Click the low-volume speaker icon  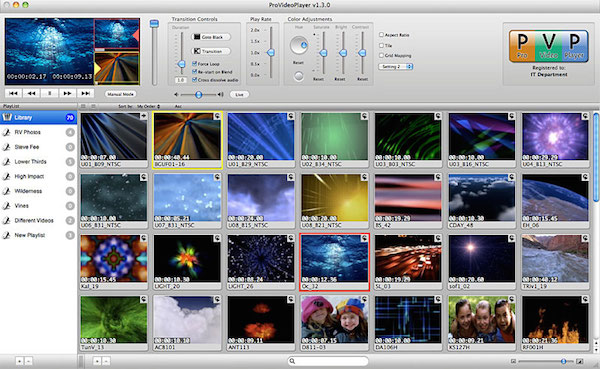point(176,95)
